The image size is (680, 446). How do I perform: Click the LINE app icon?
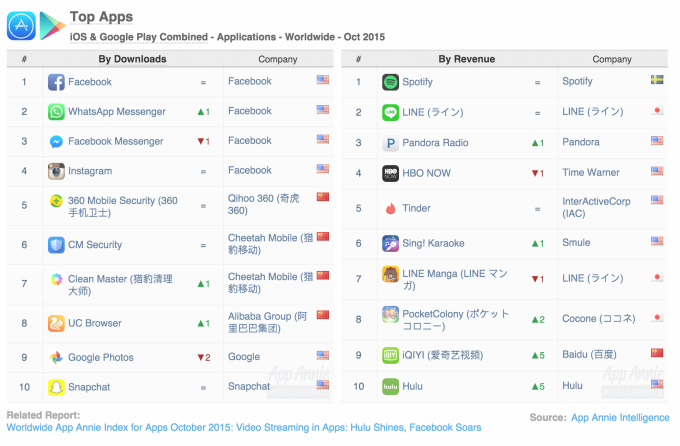(390, 112)
